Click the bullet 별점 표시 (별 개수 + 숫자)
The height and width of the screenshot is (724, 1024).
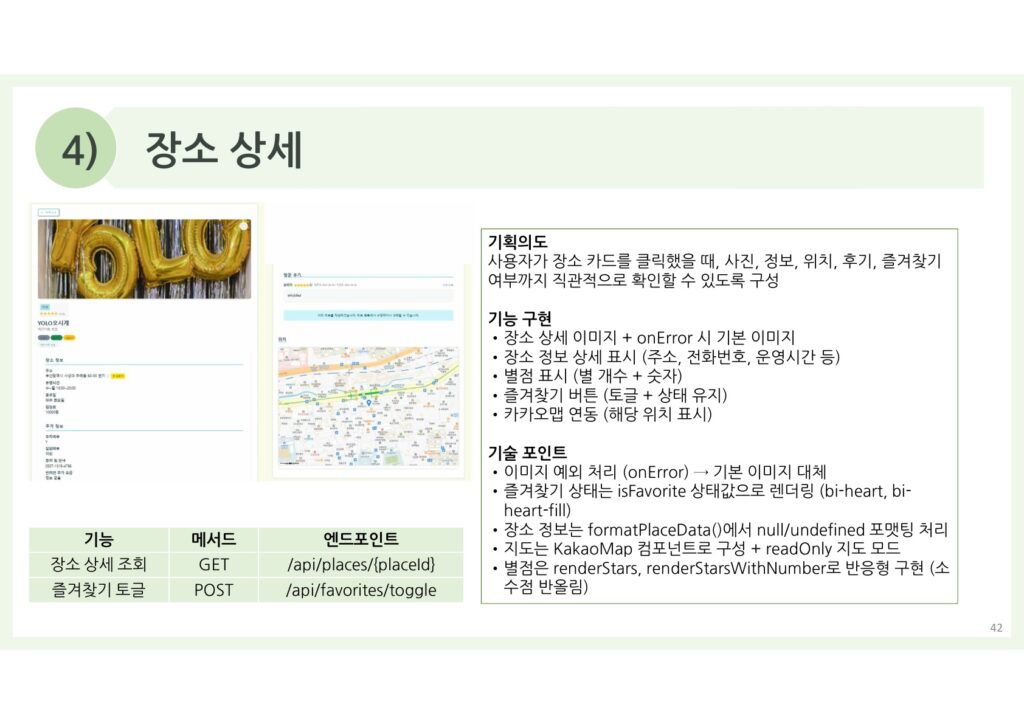(593, 376)
